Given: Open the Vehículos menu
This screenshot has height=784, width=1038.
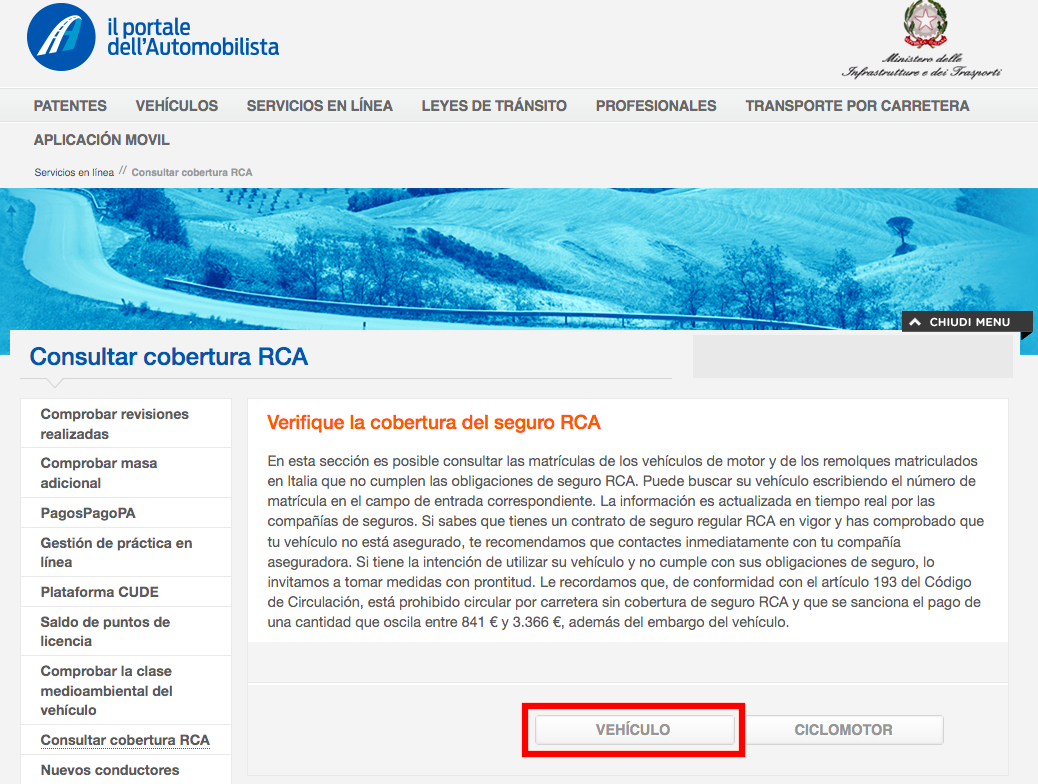Looking at the screenshot, I should [x=177, y=106].
